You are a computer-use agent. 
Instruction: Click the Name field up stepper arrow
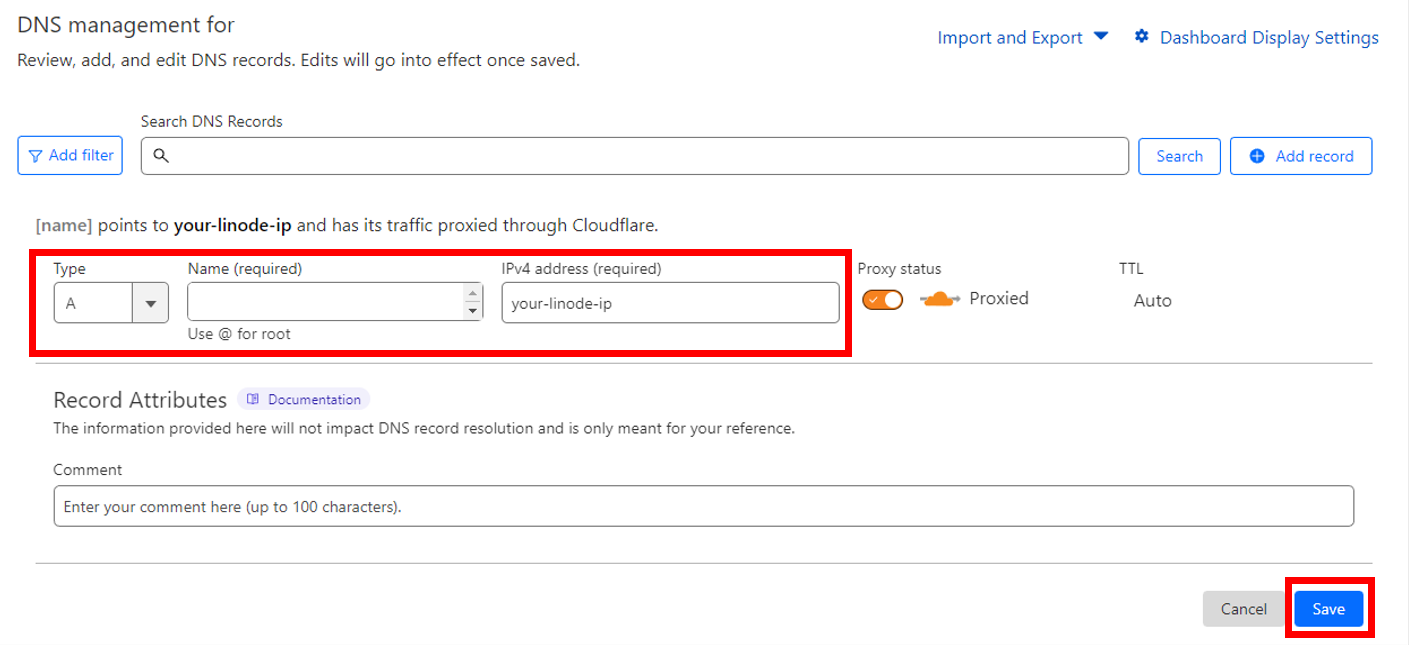(473, 294)
